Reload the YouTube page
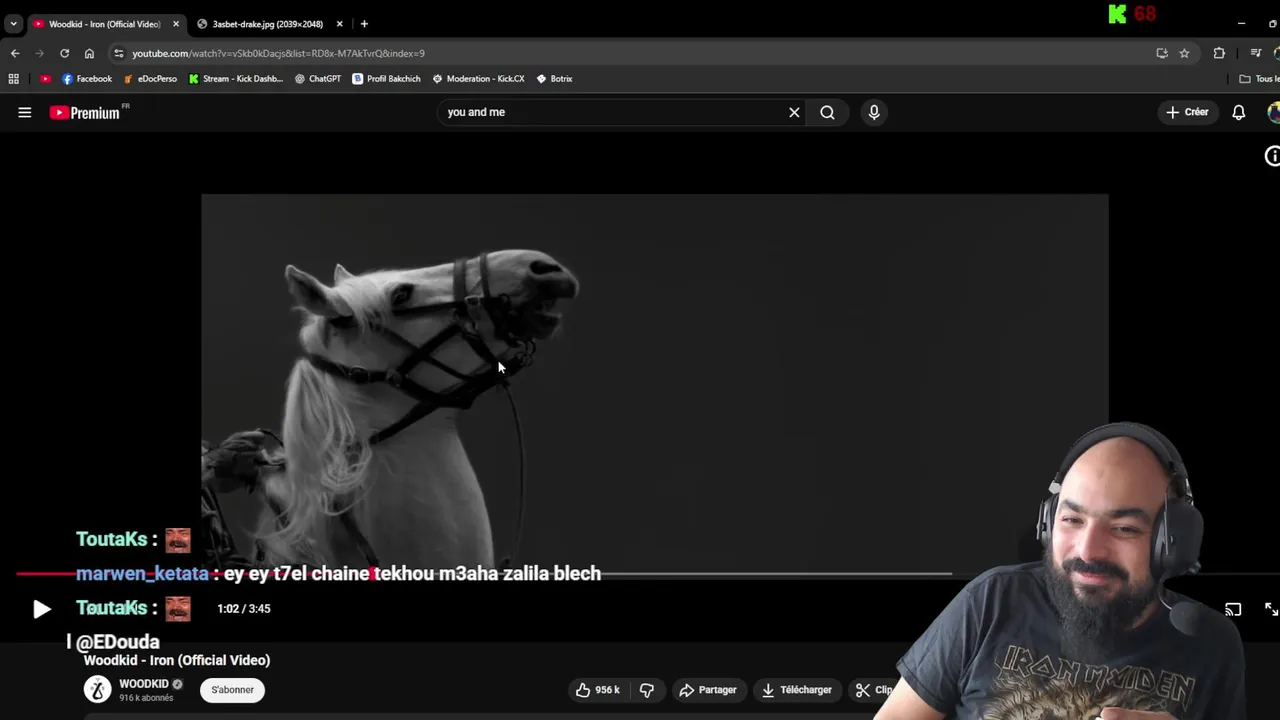 tap(64, 53)
